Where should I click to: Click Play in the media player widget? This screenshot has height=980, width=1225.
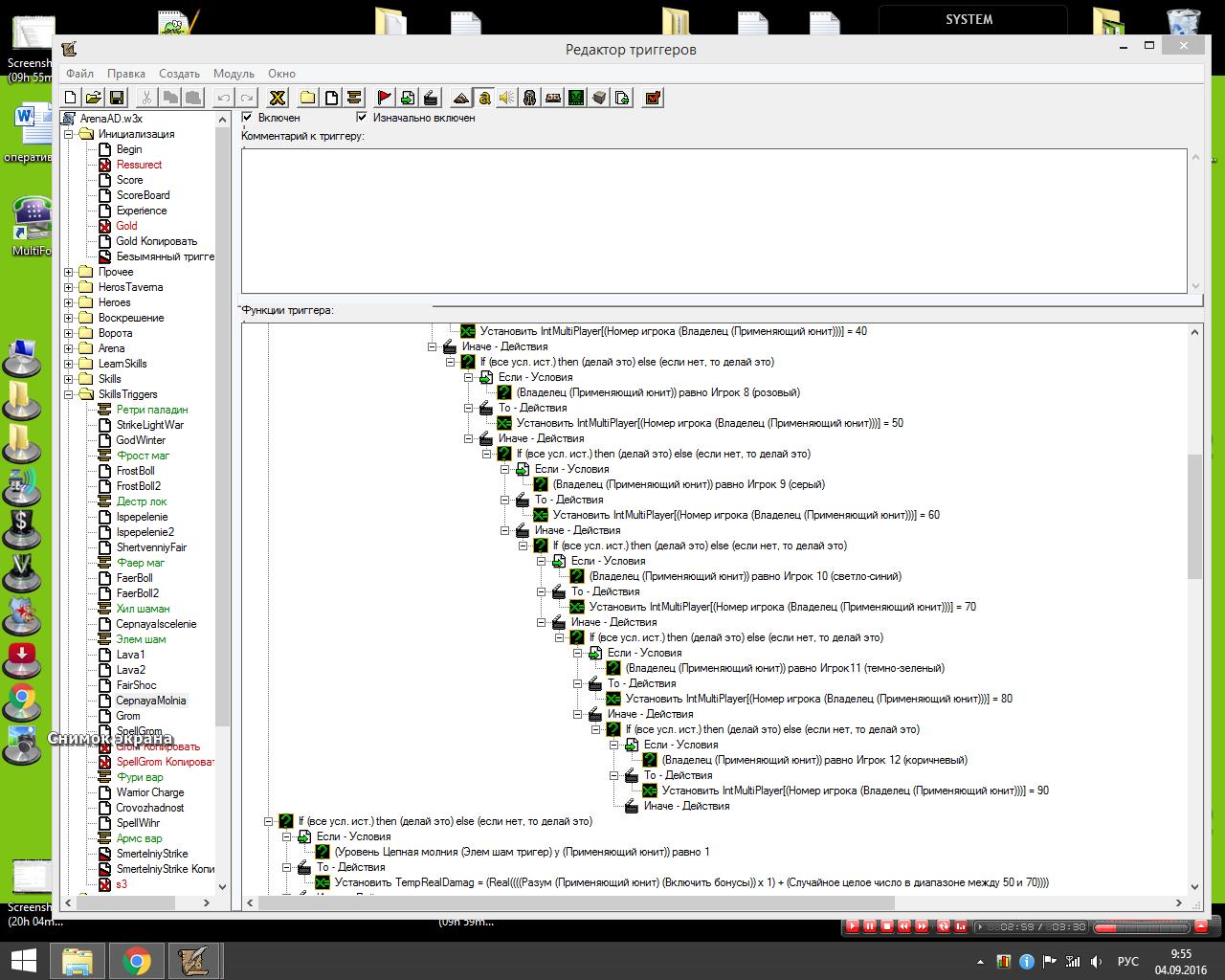tap(852, 926)
